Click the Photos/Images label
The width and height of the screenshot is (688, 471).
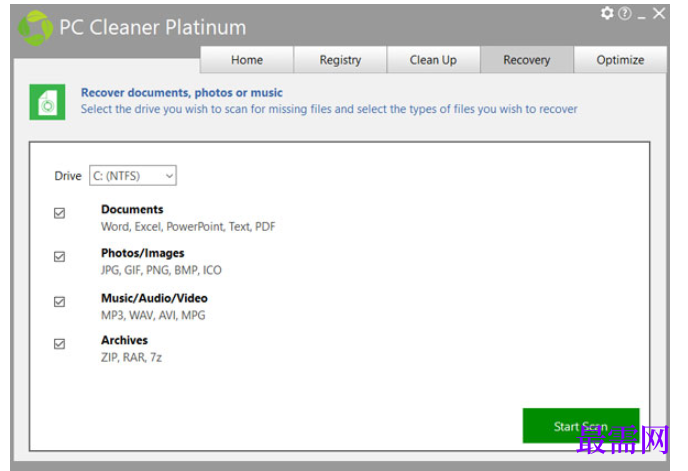coord(143,253)
